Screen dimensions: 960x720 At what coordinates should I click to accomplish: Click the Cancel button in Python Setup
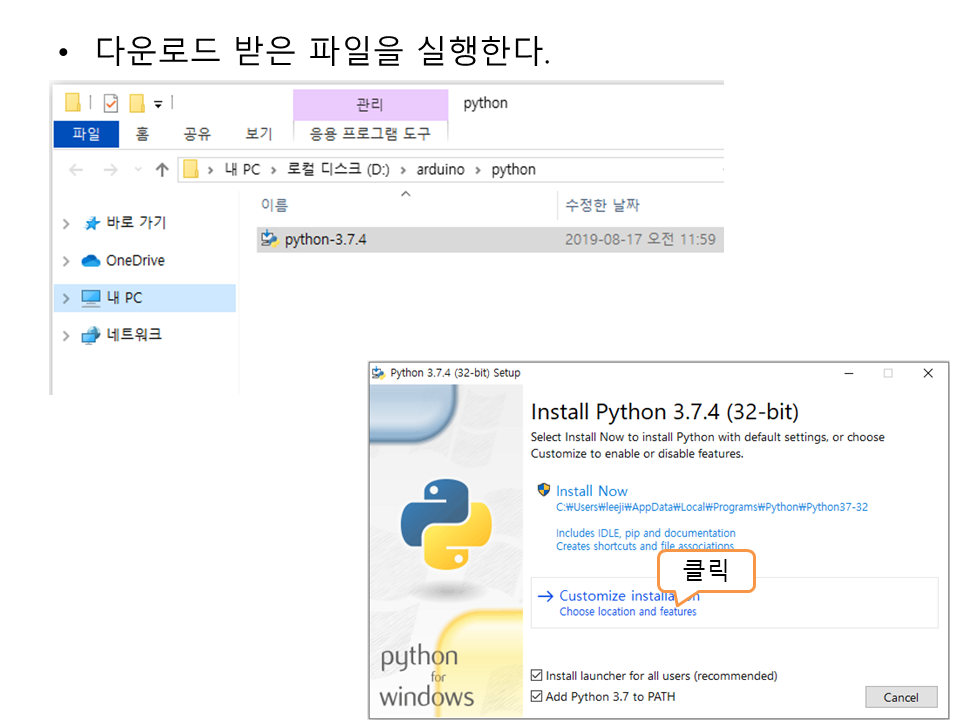click(x=900, y=697)
